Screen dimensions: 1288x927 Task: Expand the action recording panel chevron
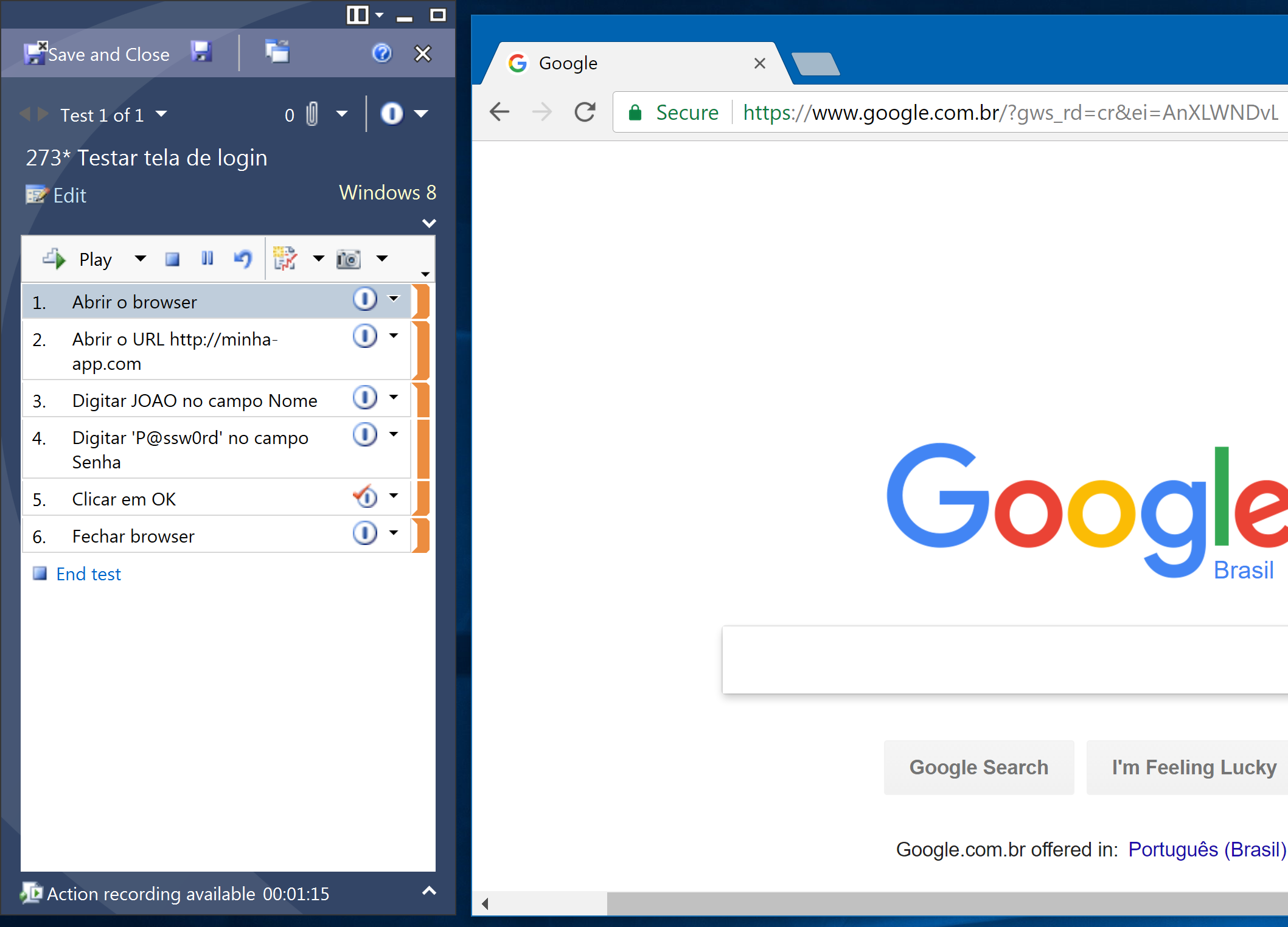pyautogui.click(x=429, y=891)
